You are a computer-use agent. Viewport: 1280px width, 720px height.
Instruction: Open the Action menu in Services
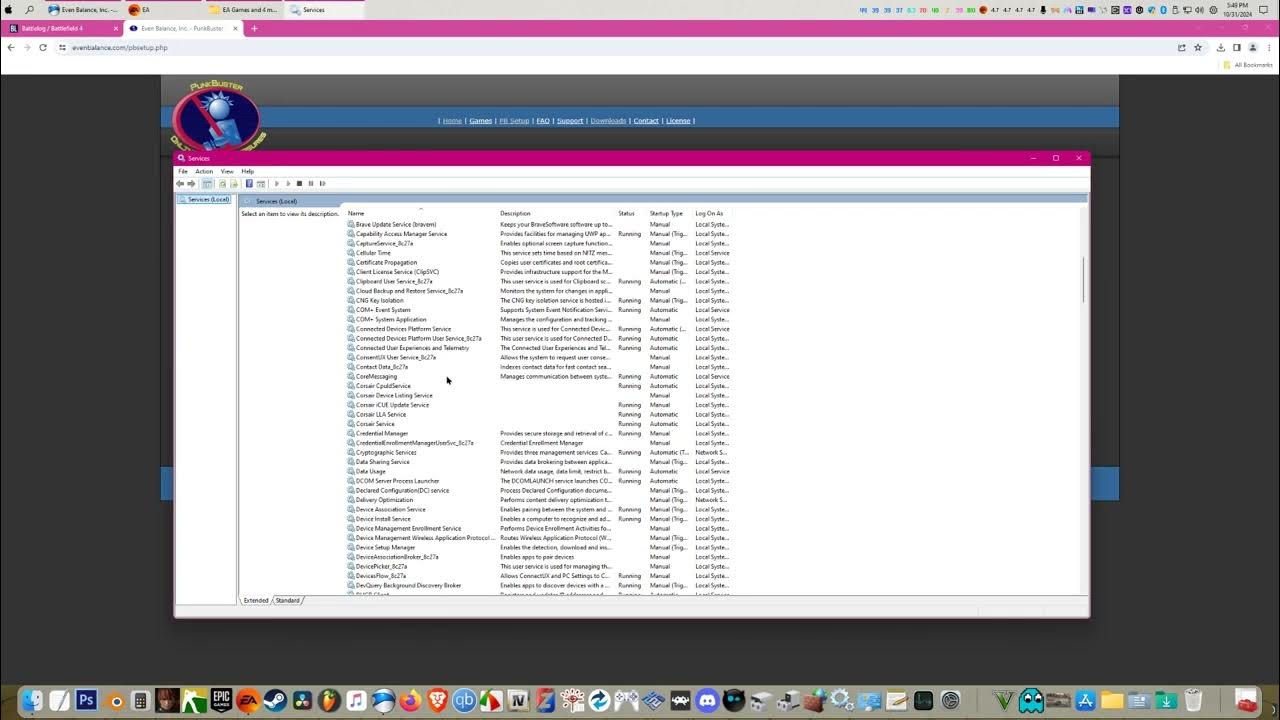(x=204, y=171)
